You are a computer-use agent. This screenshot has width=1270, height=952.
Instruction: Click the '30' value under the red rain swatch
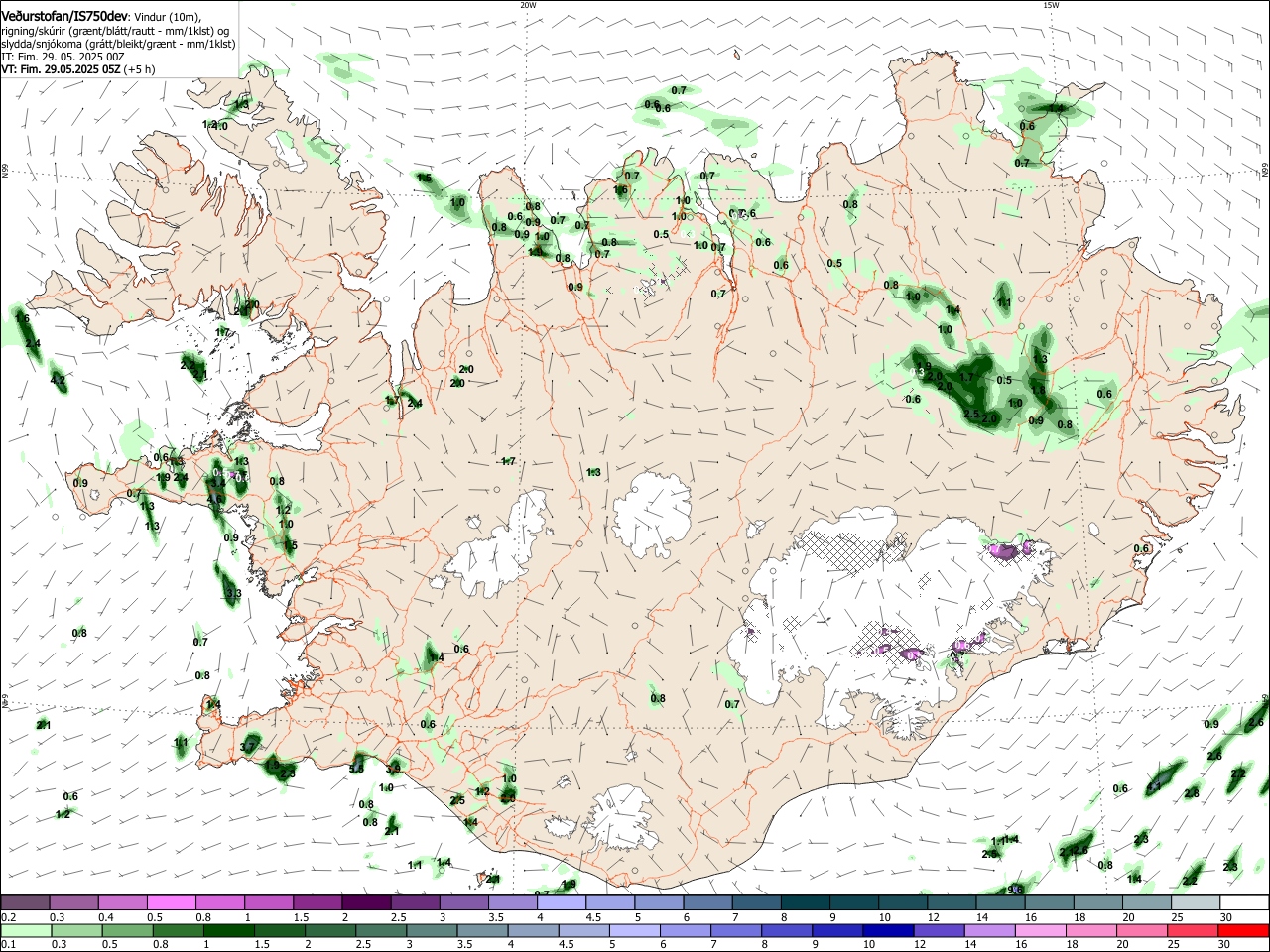[x=1225, y=945]
